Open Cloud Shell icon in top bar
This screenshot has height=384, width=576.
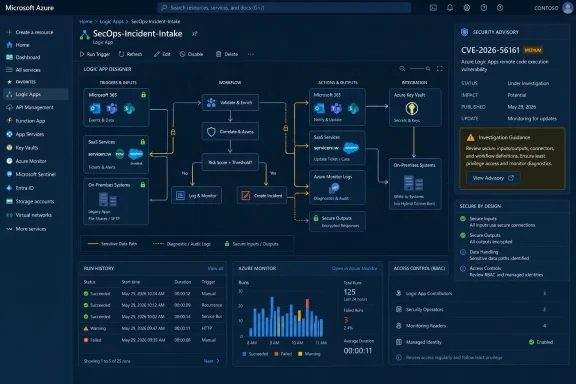433,8
